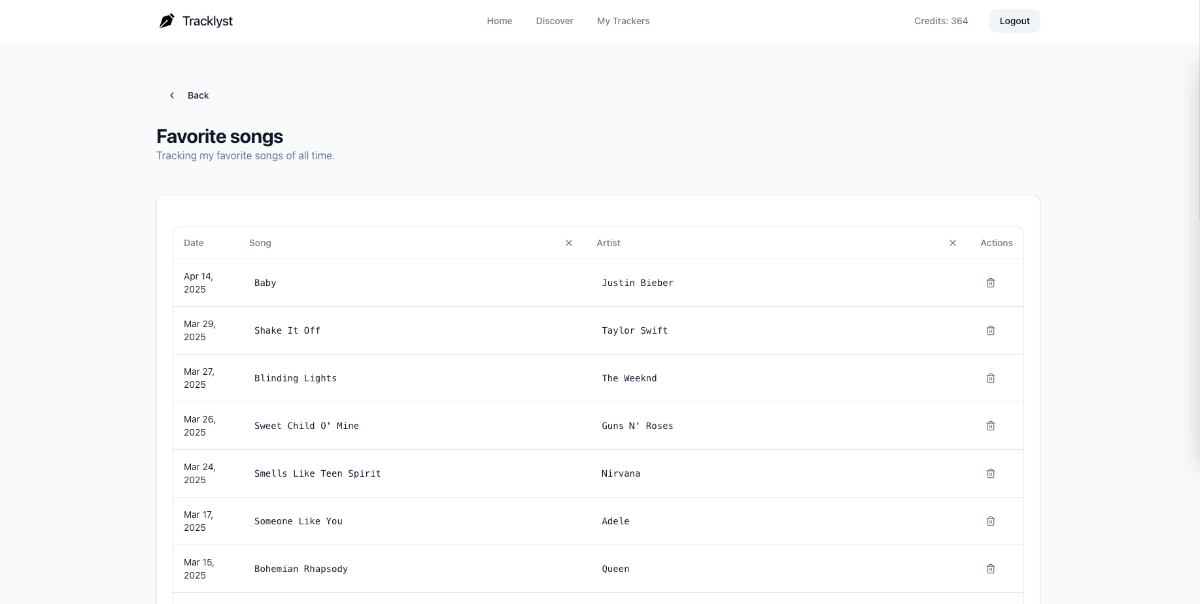This screenshot has width=1200, height=604.
Task: Click the Mar 24, 2025 date
Action: pos(199,474)
